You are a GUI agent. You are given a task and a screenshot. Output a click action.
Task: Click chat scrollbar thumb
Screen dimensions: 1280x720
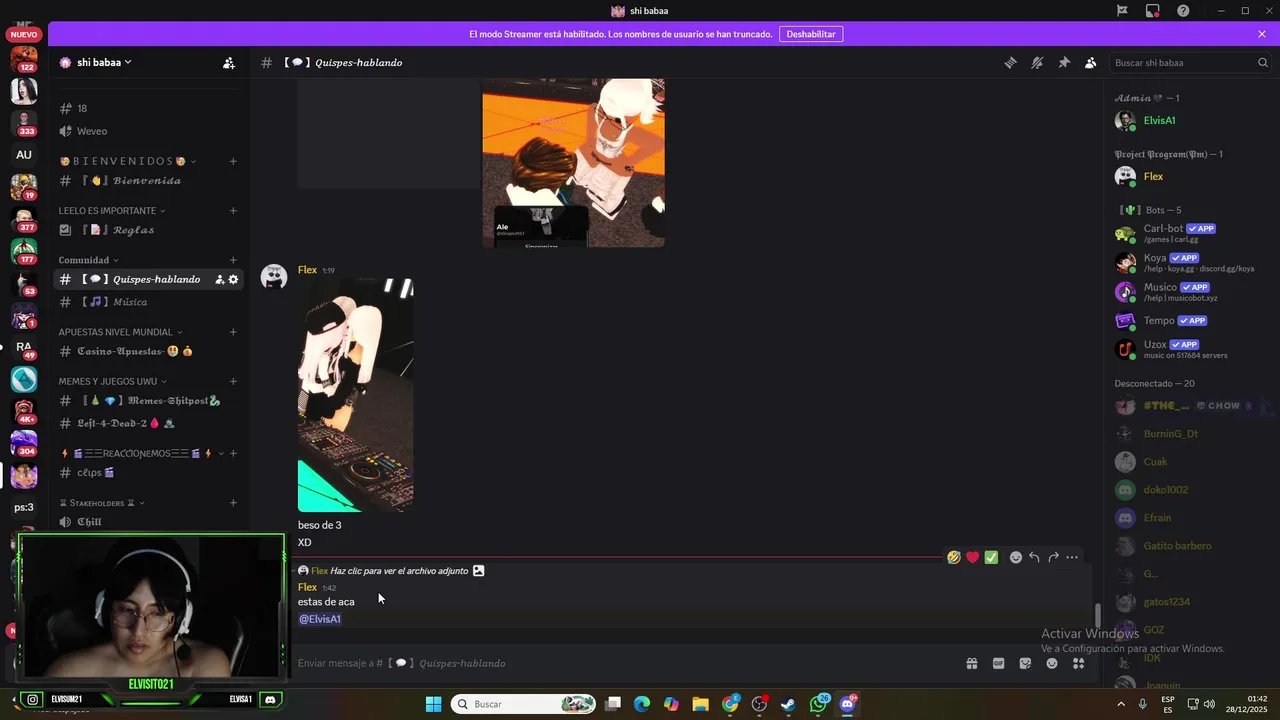pos(1097,616)
